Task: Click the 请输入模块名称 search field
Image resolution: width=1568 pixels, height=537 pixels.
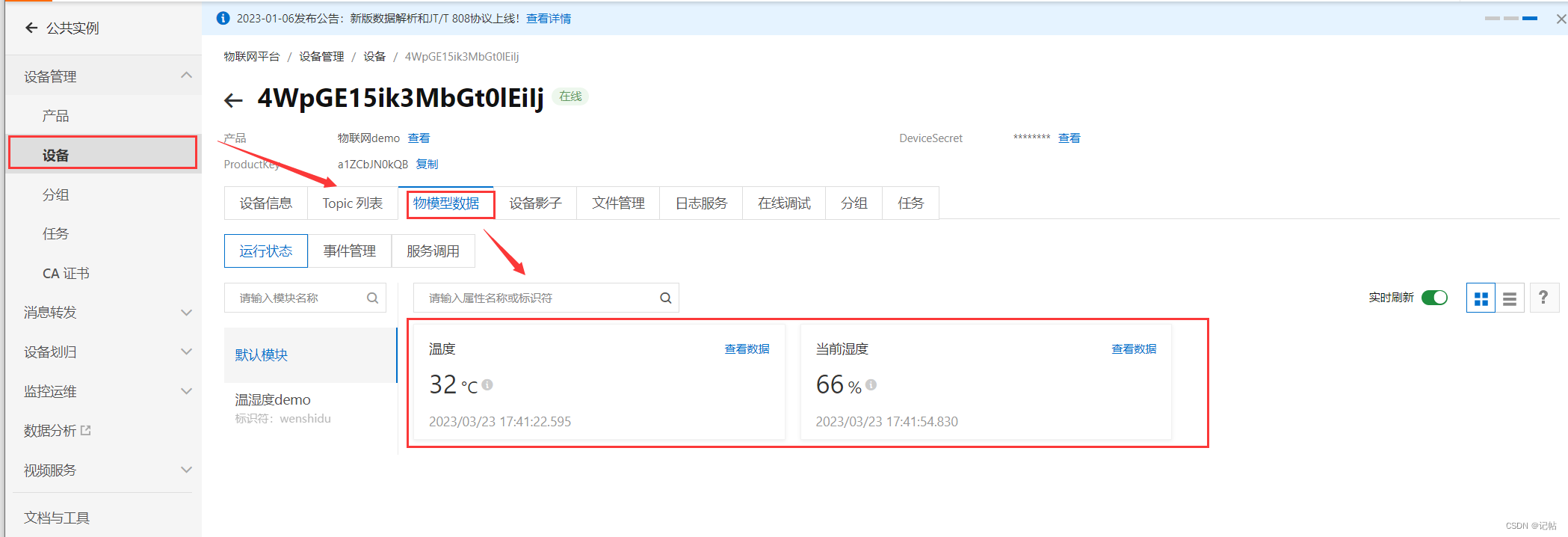Action: [305, 298]
